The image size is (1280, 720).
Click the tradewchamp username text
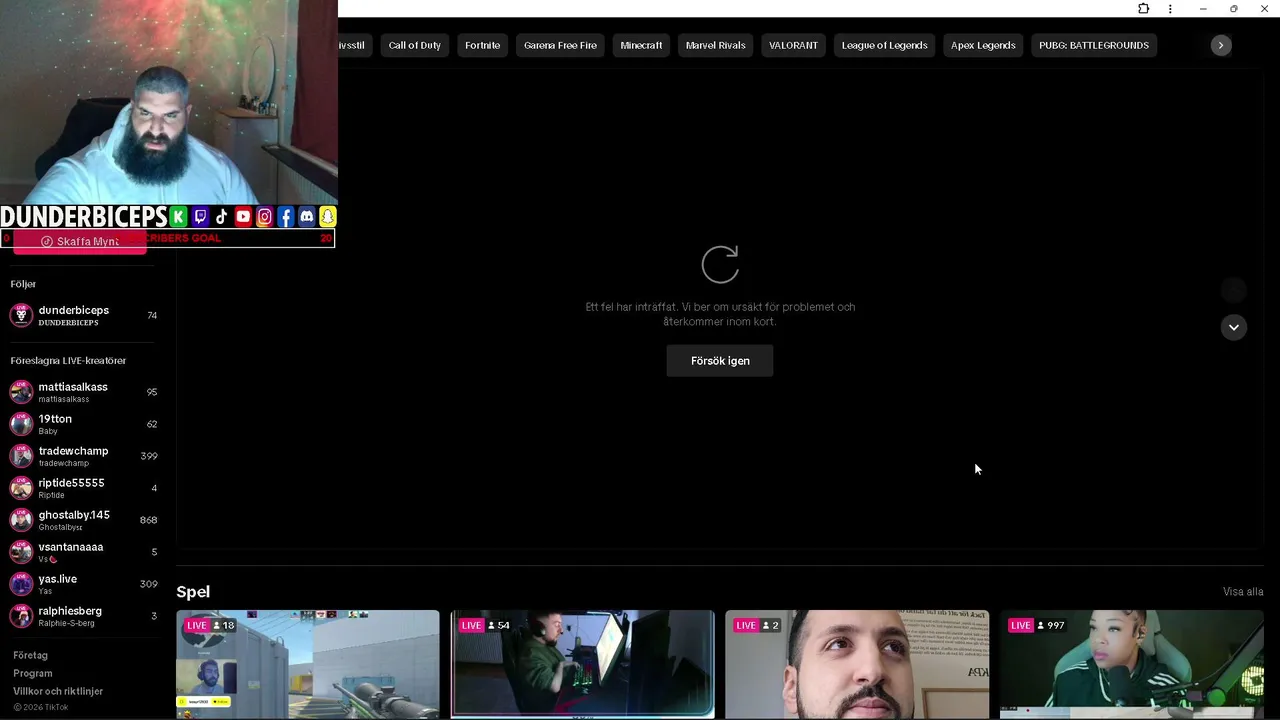[x=73, y=451]
